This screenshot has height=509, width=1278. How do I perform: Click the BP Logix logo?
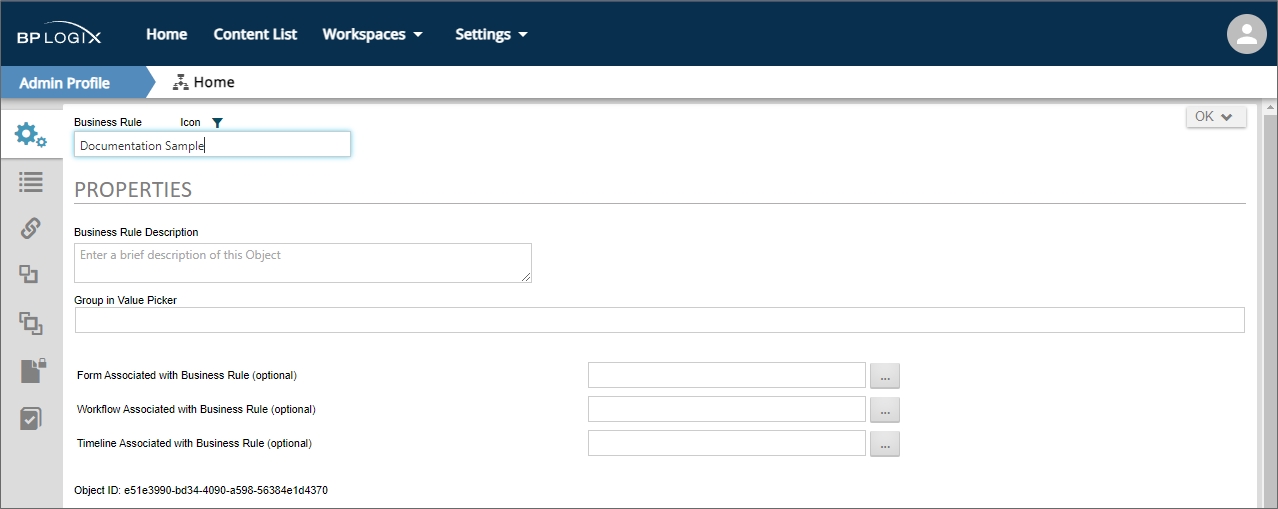coord(59,35)
